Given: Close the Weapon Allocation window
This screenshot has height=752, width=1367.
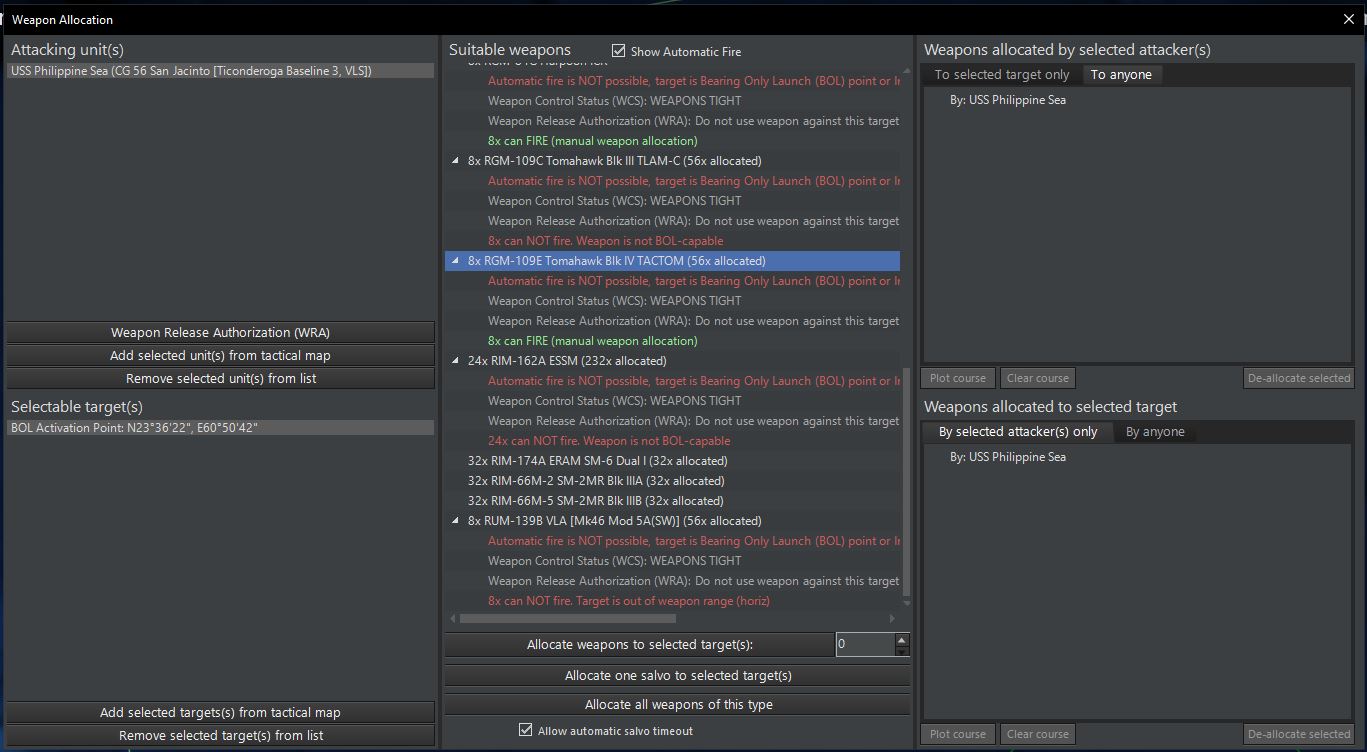Looking at the screenshot, I should 1349,19.
